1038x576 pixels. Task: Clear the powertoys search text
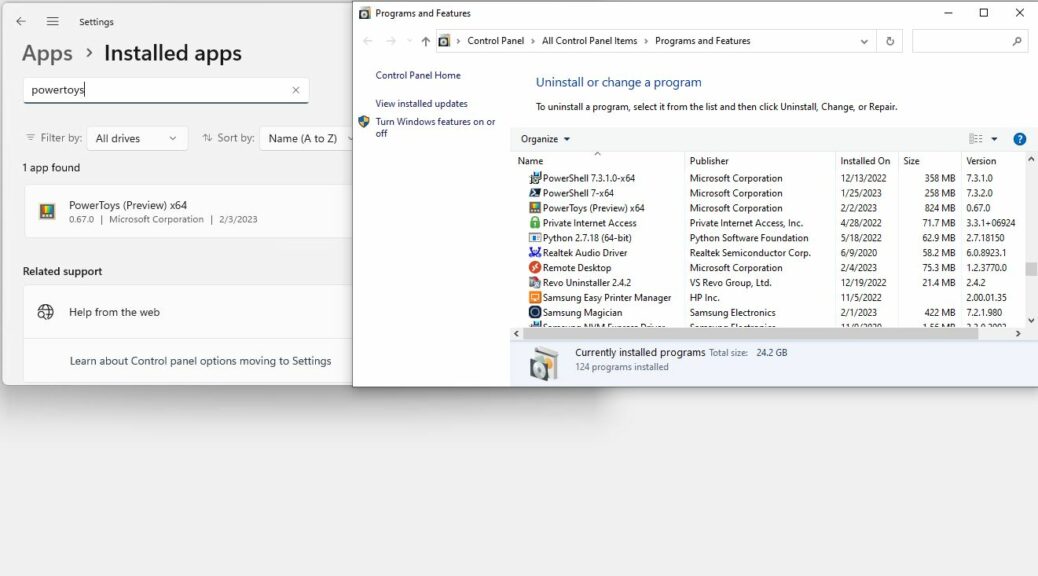pos(296,90)
